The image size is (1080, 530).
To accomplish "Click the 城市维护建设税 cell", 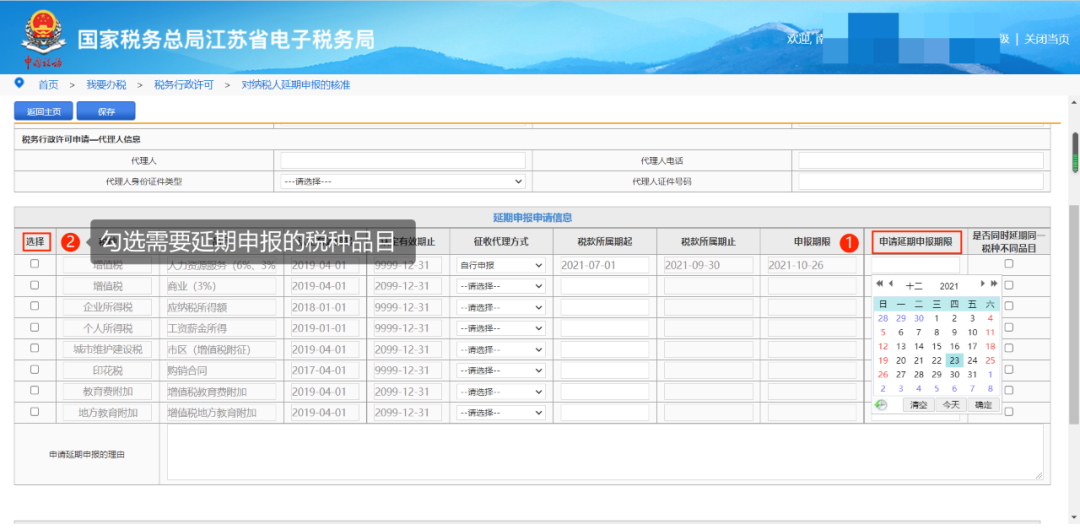I will pos(107,349).
